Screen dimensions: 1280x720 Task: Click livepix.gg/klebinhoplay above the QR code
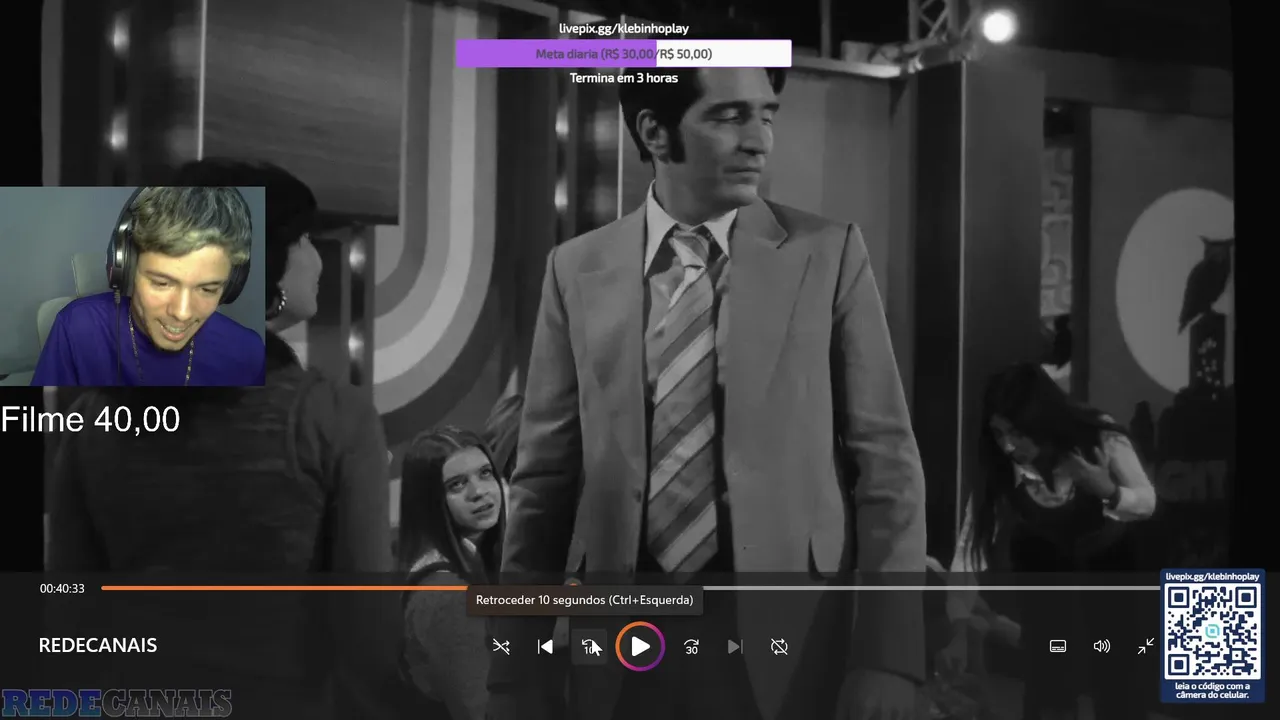pyautogui.click(x=1212, y=577)
